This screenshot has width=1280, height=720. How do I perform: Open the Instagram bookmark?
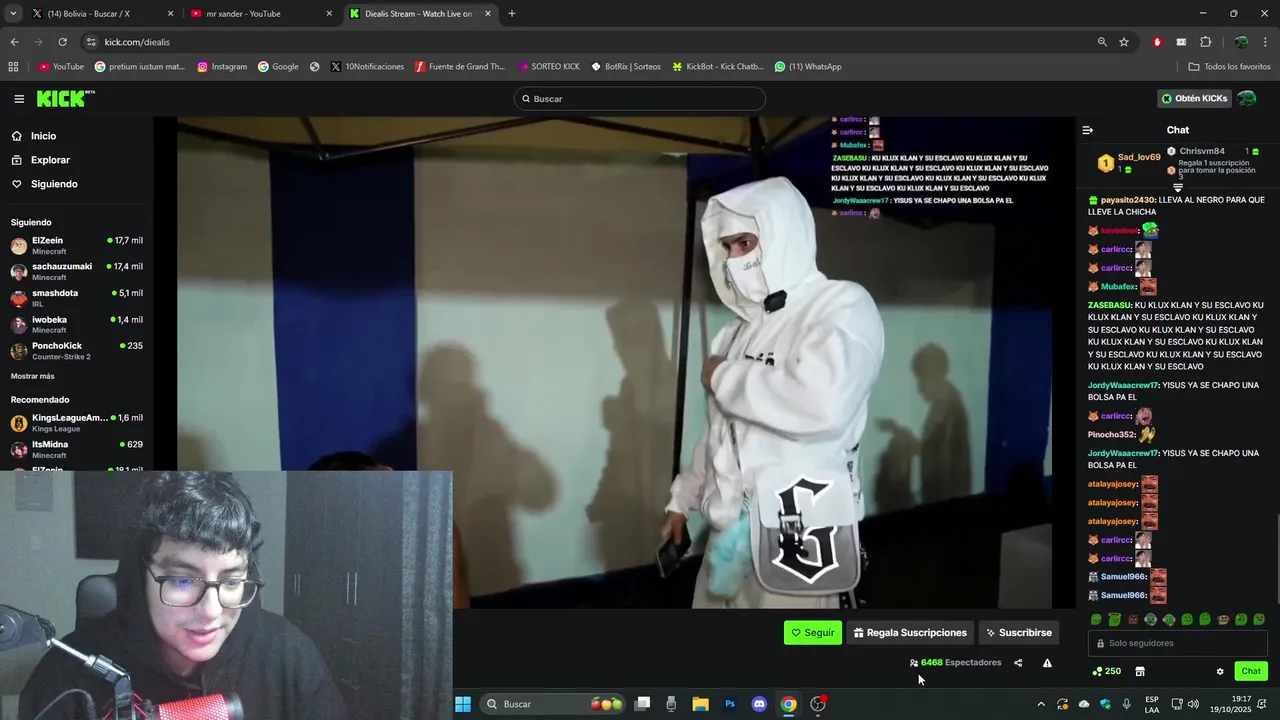click(x=222, y=67)
